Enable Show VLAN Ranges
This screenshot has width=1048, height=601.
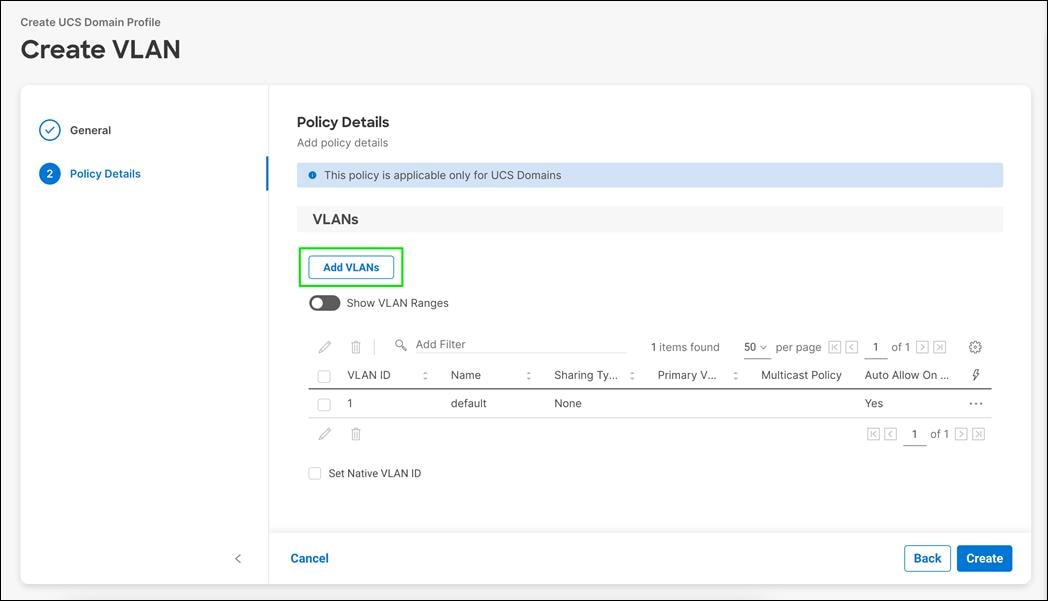click(324, 302)
